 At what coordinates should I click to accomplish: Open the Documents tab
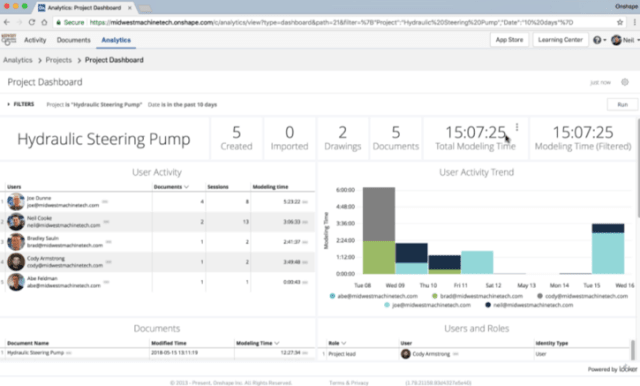73,40
